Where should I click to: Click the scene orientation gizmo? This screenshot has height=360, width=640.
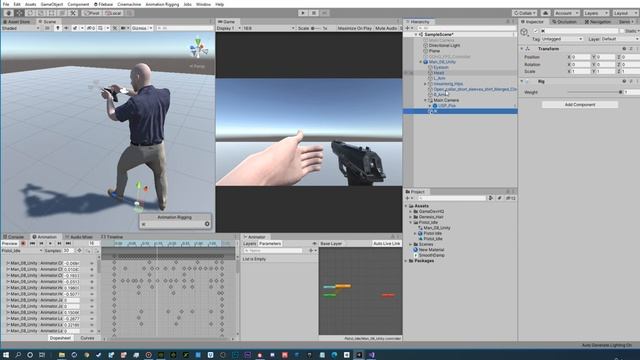click(199, 49)
